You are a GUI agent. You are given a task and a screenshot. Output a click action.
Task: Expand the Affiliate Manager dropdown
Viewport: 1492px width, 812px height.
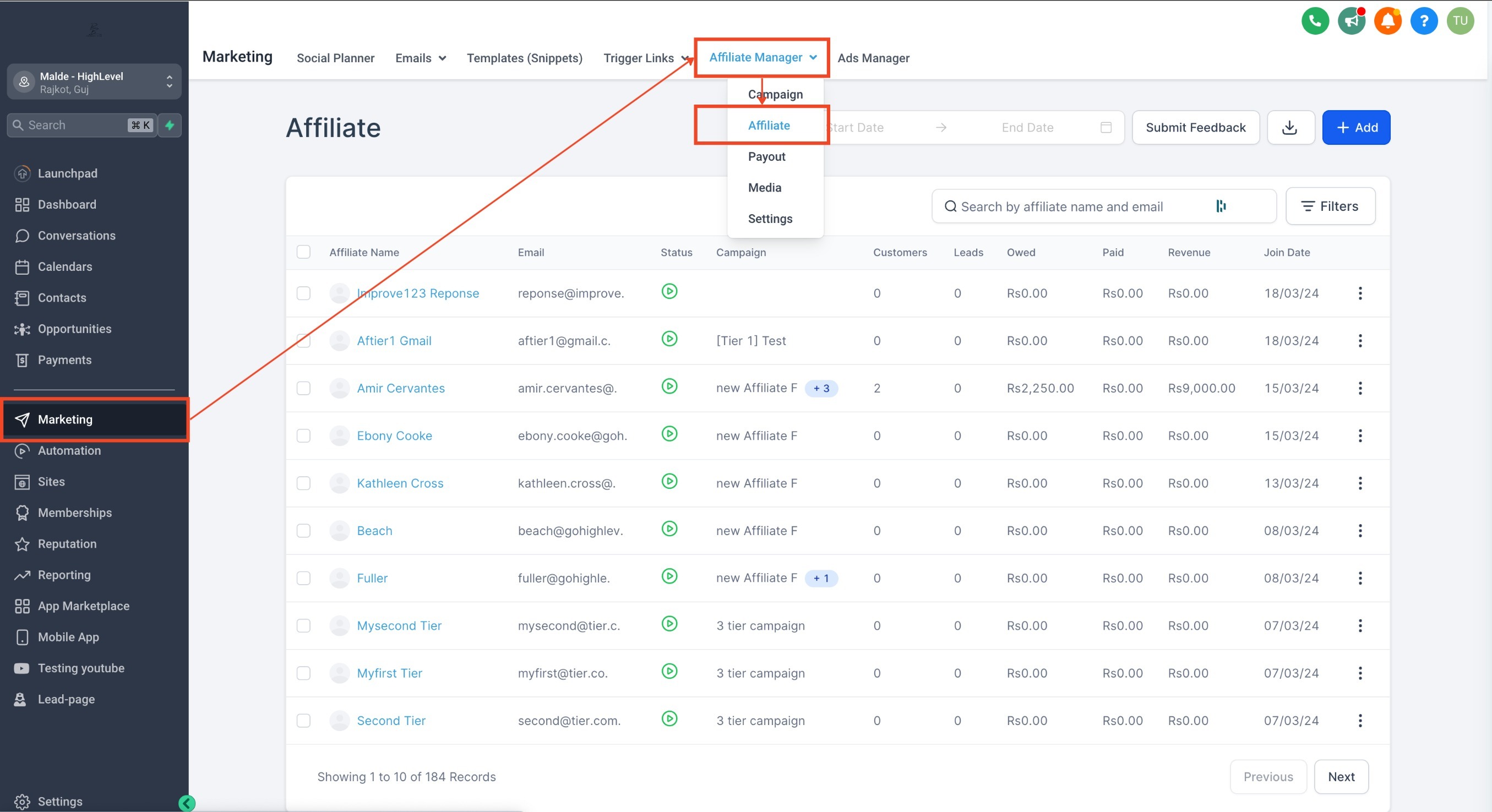(x=761, y=57)
